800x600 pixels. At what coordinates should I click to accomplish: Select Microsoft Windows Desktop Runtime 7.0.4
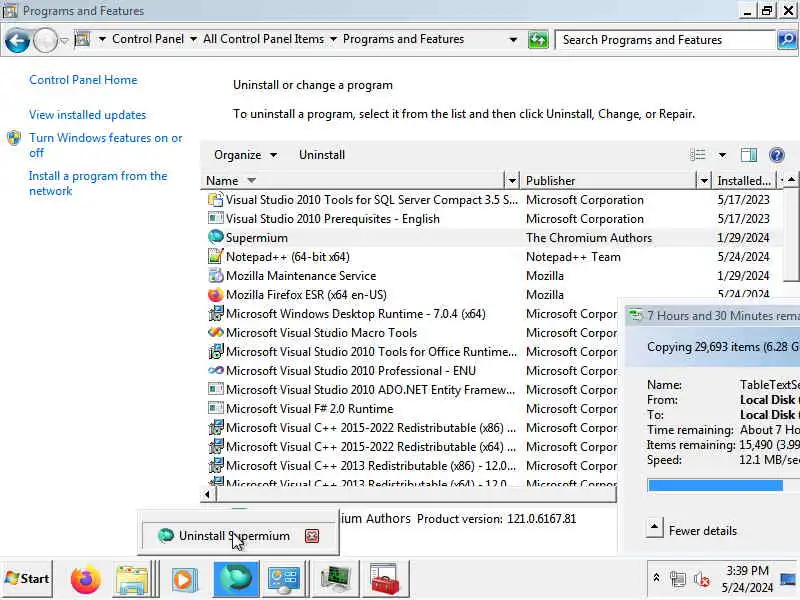[411, 314]
